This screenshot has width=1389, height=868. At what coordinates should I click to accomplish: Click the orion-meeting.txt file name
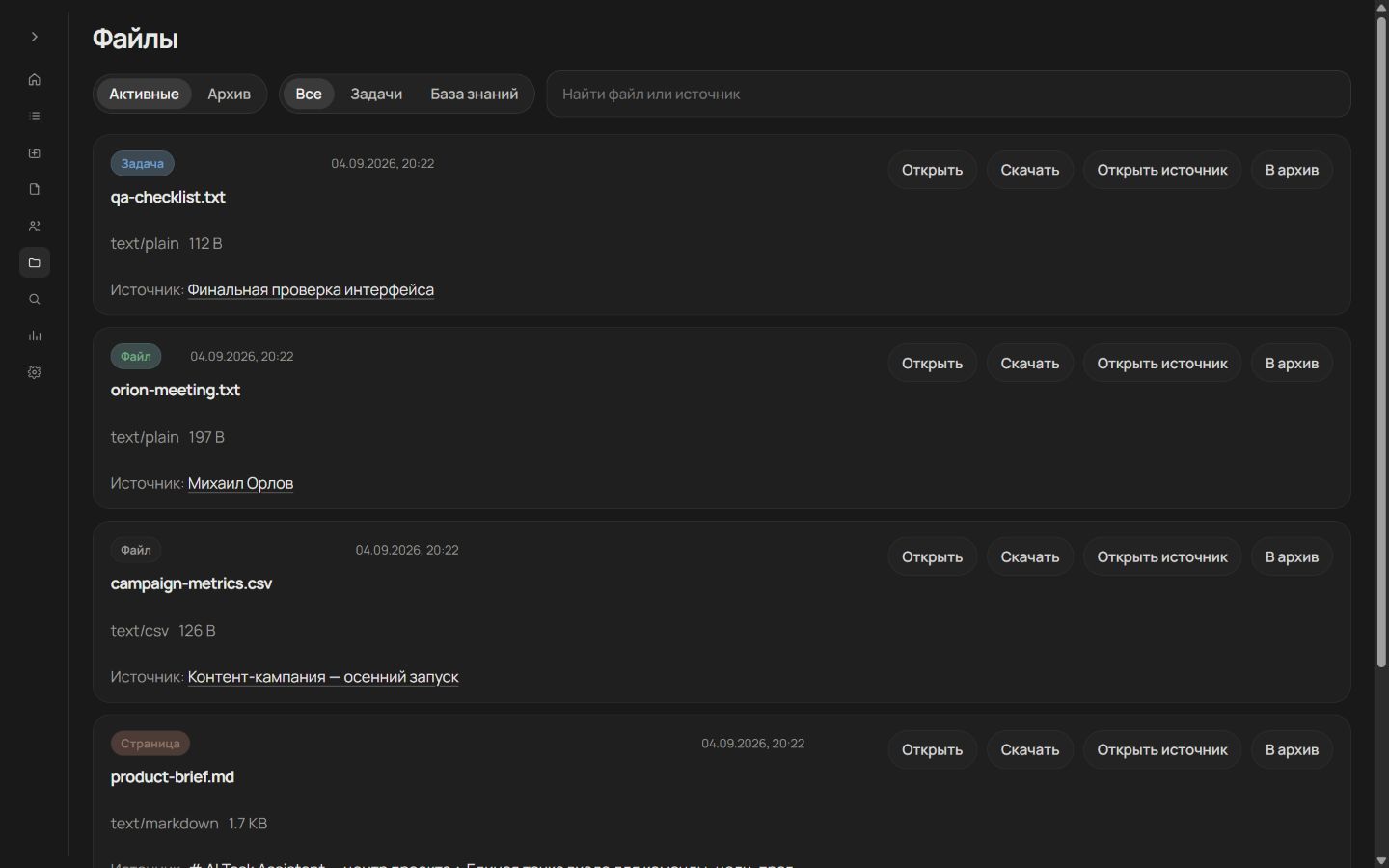pyautogui.click(x=176, y=390)
